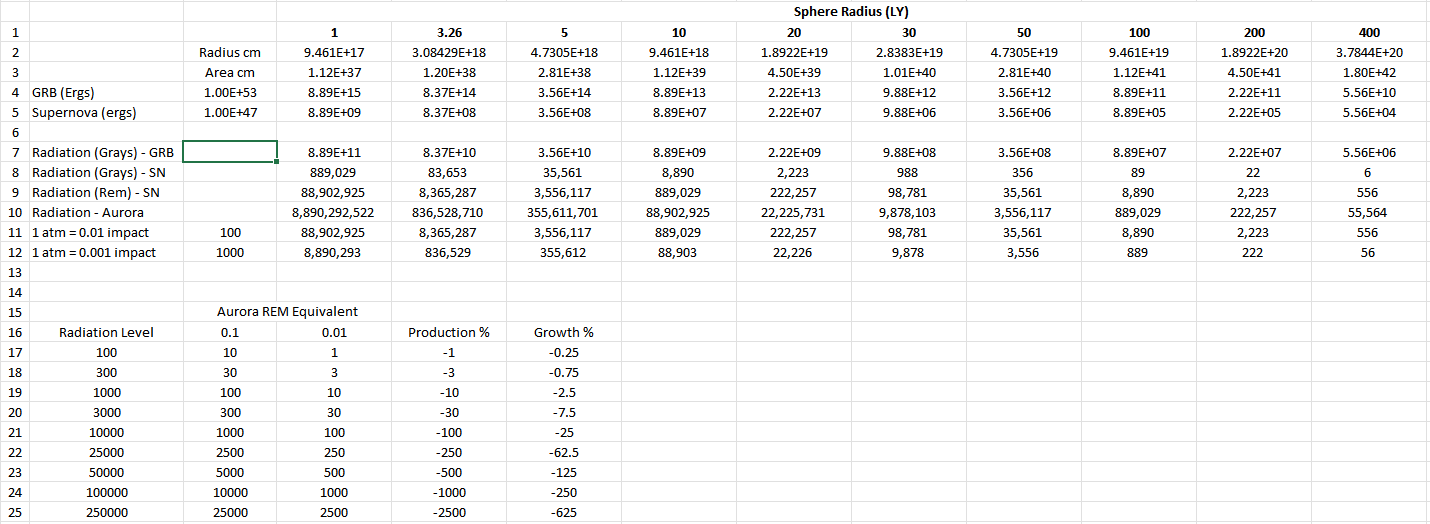Select the -2500 production cell
1430x524 pixels.
pyautogui.click(x=449, y=512)
